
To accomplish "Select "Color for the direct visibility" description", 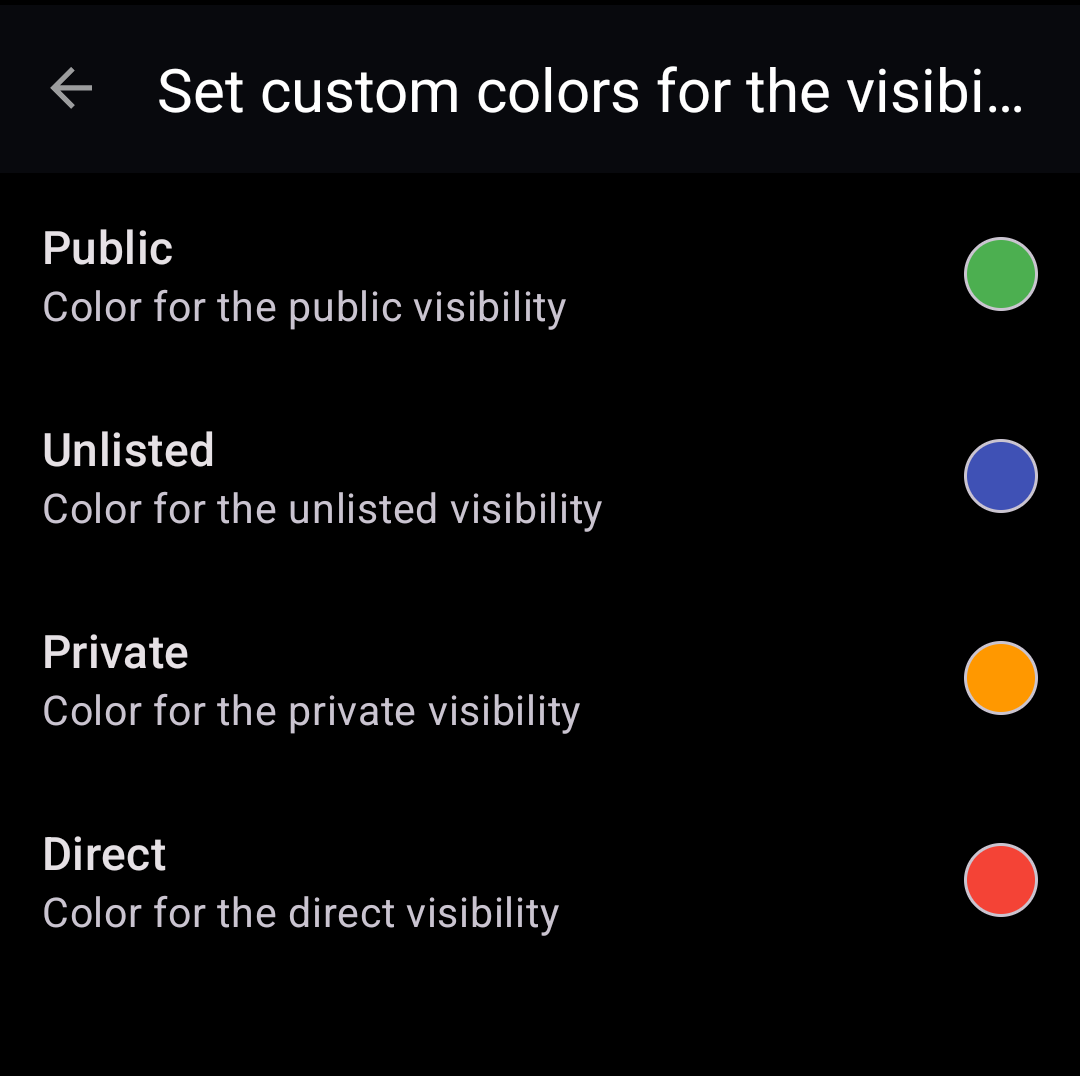I will (300, 914).
